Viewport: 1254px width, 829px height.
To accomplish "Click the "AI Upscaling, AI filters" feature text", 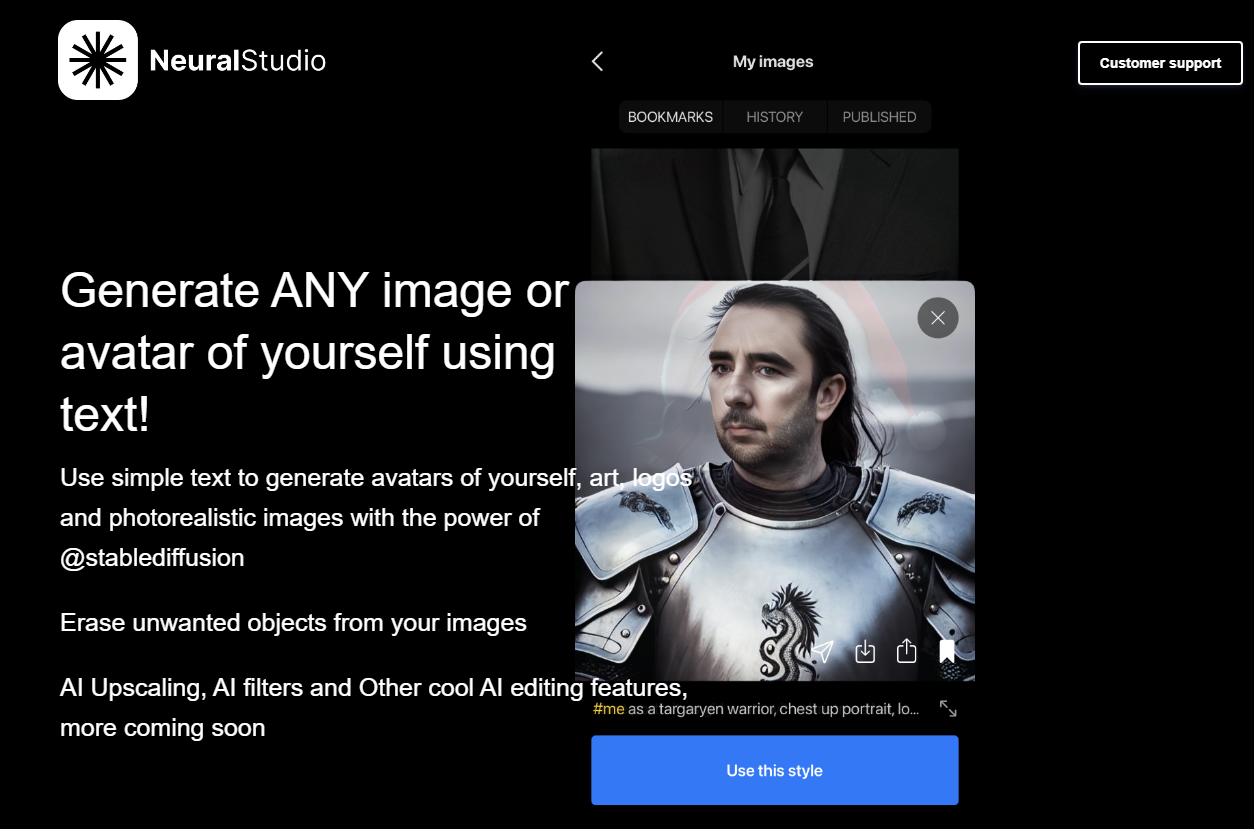I will pos(374,708).
